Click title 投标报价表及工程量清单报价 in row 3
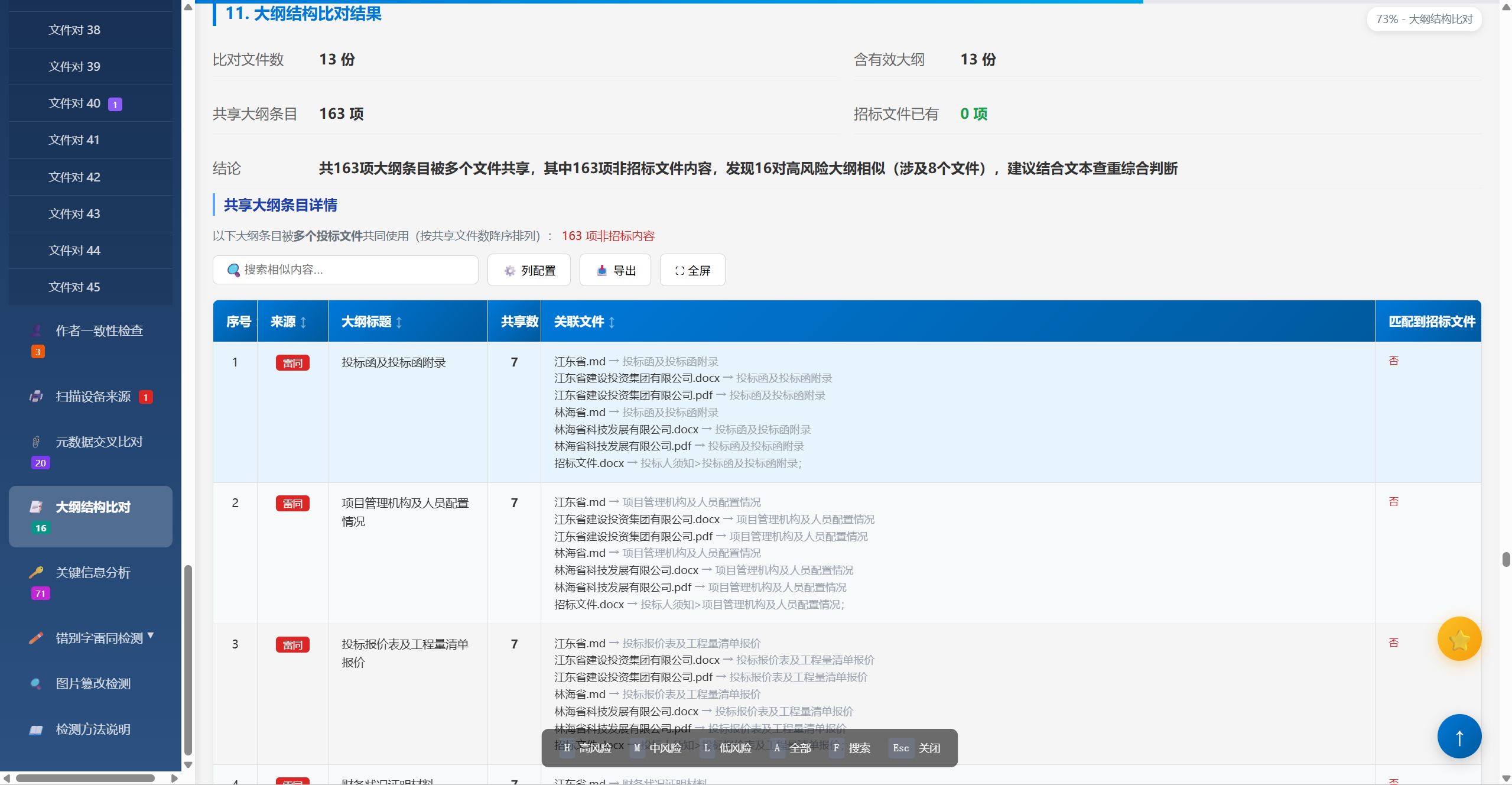 (x=405, y=653)
